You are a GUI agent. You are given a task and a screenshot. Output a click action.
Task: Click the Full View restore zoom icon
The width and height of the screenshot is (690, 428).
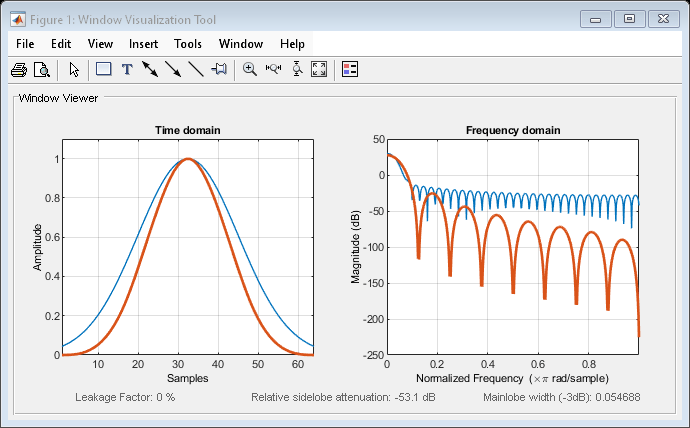320,70
